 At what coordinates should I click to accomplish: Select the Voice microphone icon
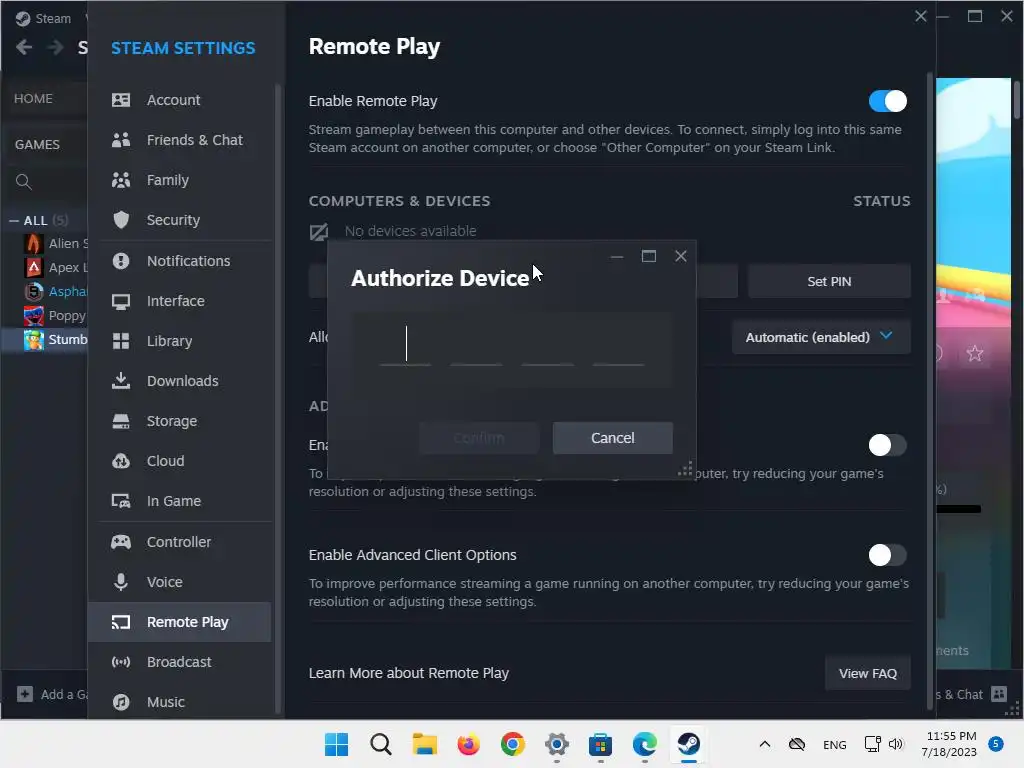(x=121, y=582)
